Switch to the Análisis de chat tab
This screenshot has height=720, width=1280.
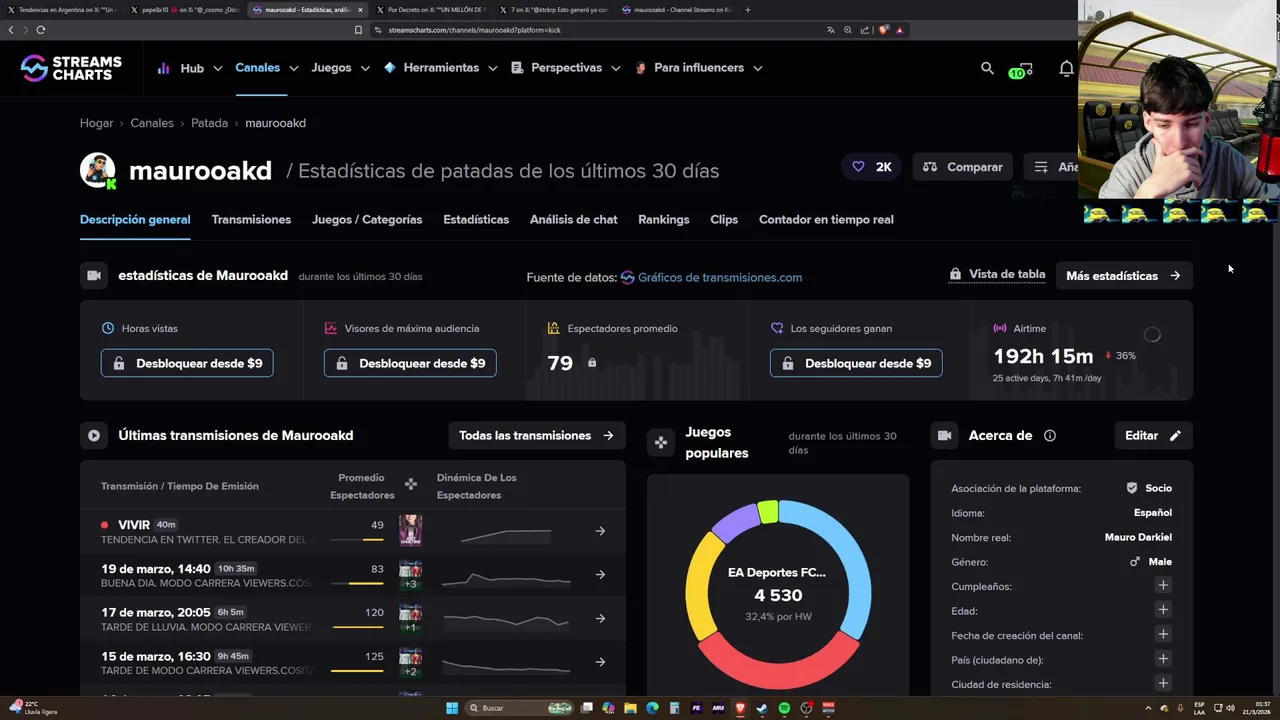(x=574, y=220)
